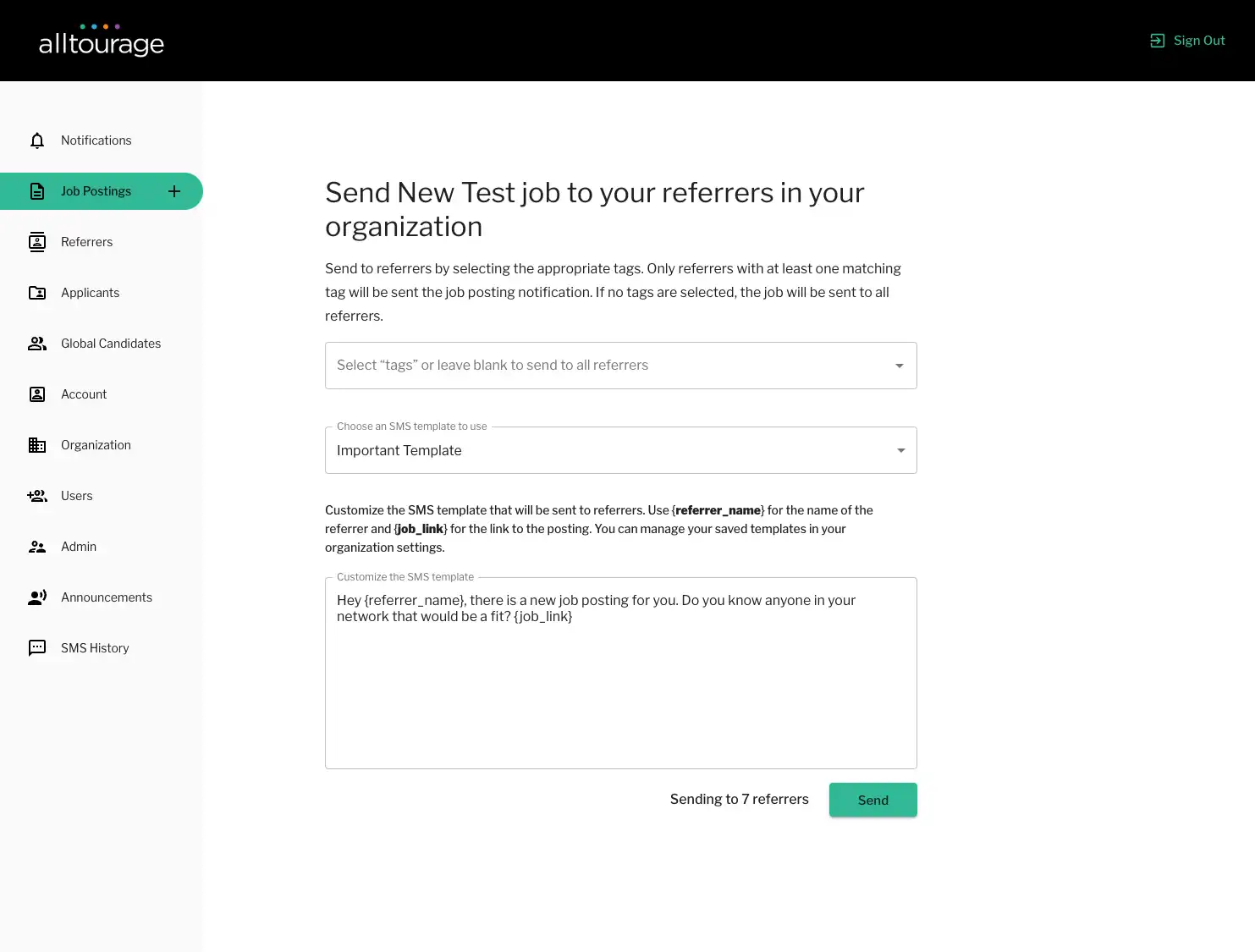1255x952 pixels.
Task: Click the Organization building icon
Action: point(37,445)
